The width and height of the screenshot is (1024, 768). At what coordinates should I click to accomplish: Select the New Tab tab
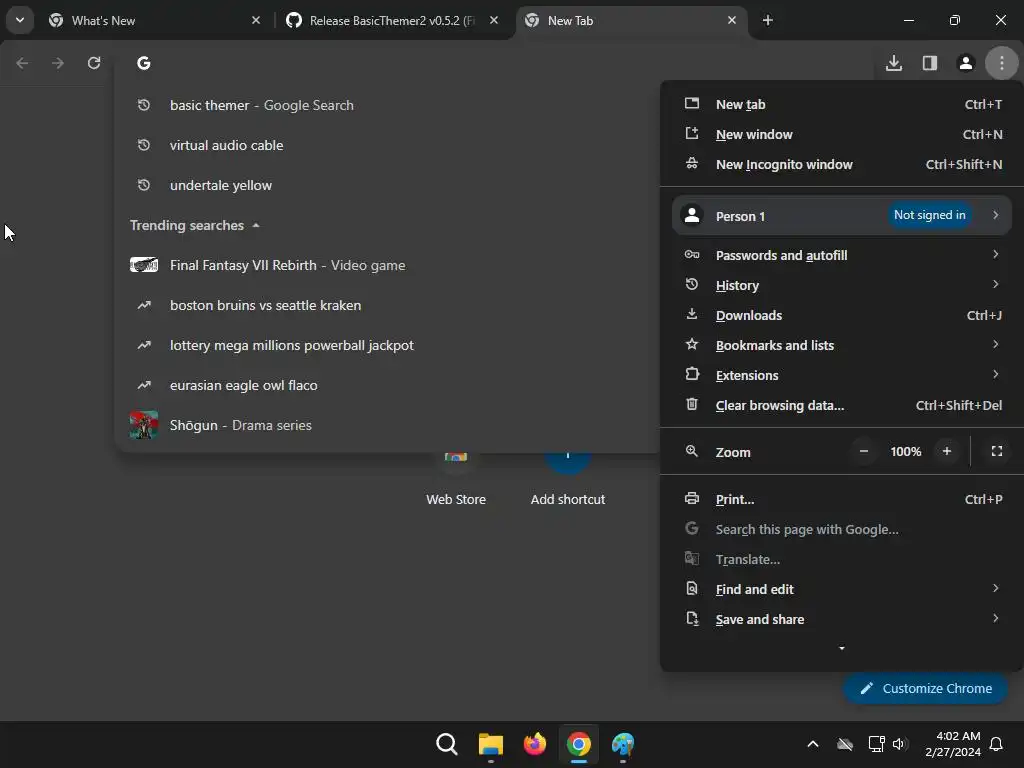(x=632, y=20)
